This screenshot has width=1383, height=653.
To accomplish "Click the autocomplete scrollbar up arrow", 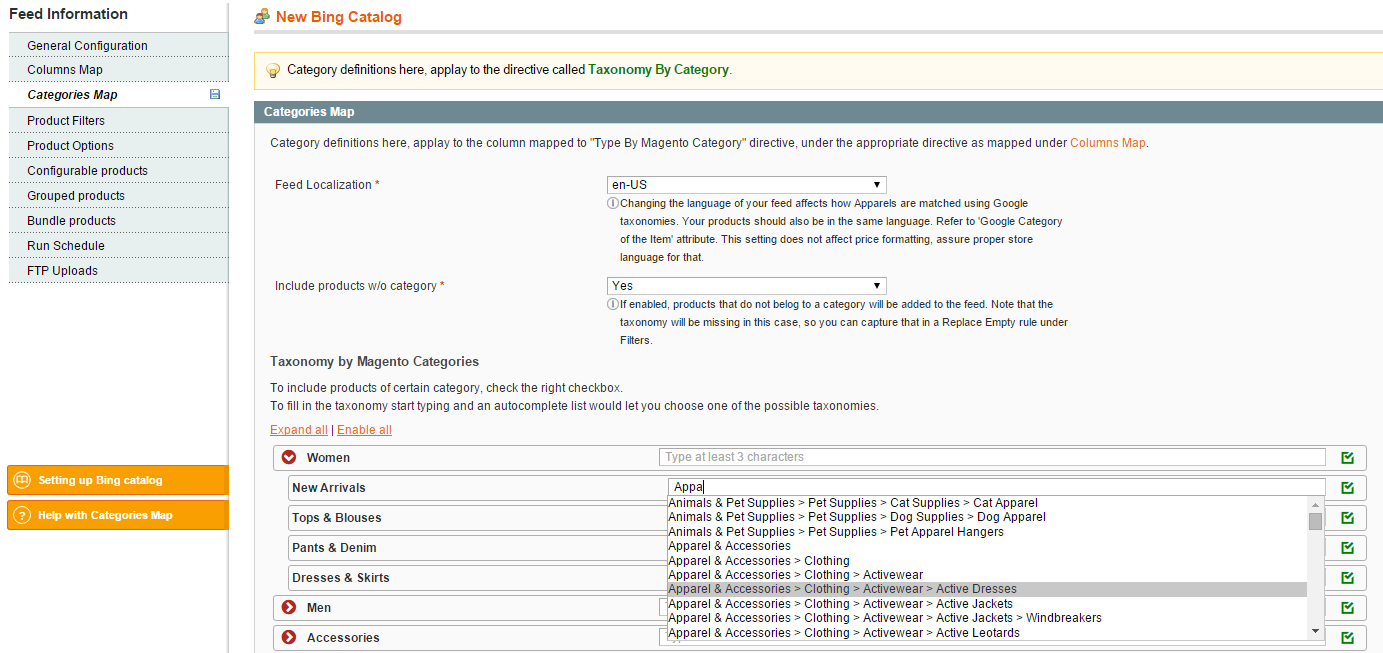I will coord(1315,503).
